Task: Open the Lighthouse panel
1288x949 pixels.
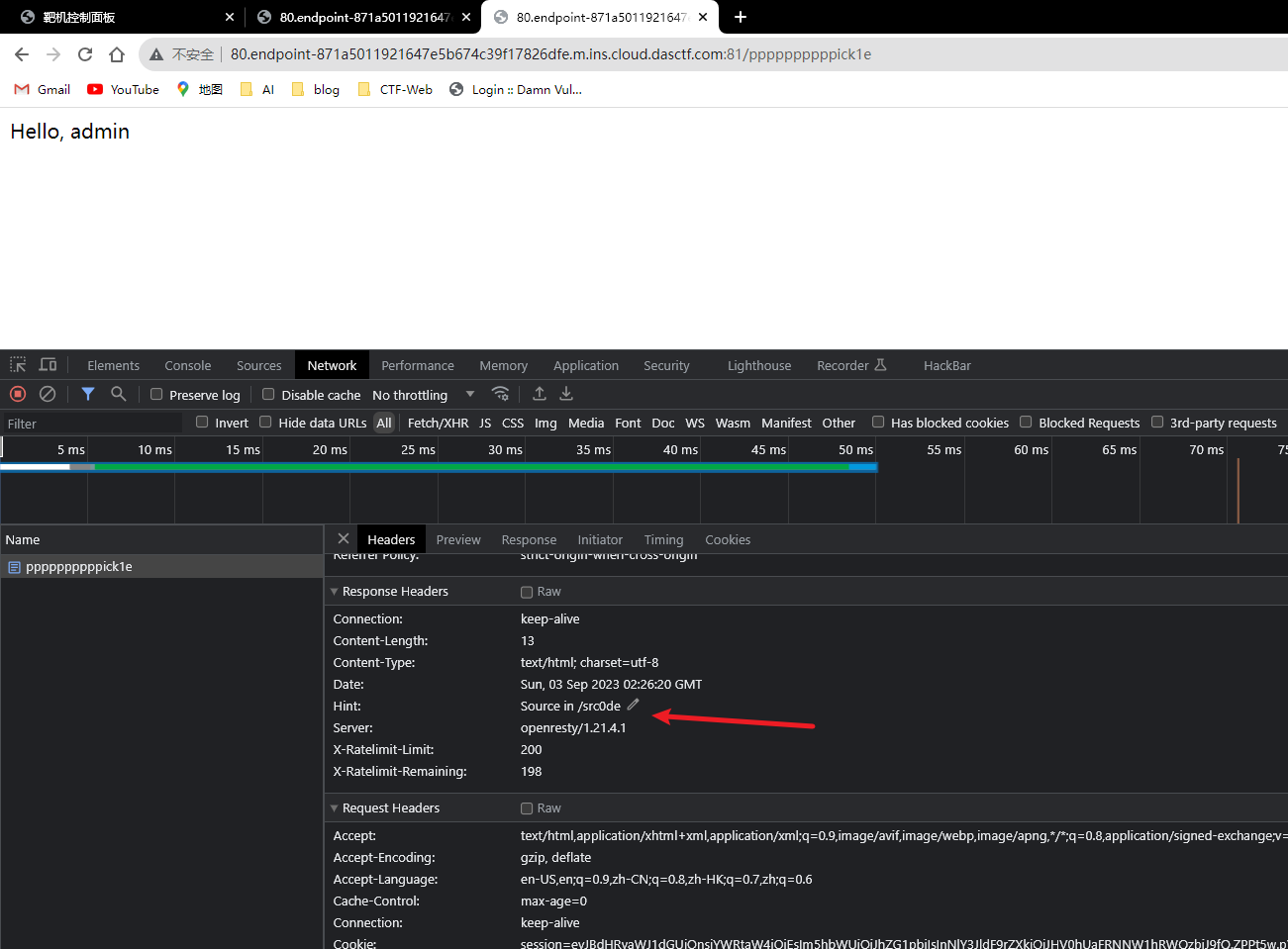Action: (x=759, y=365)
